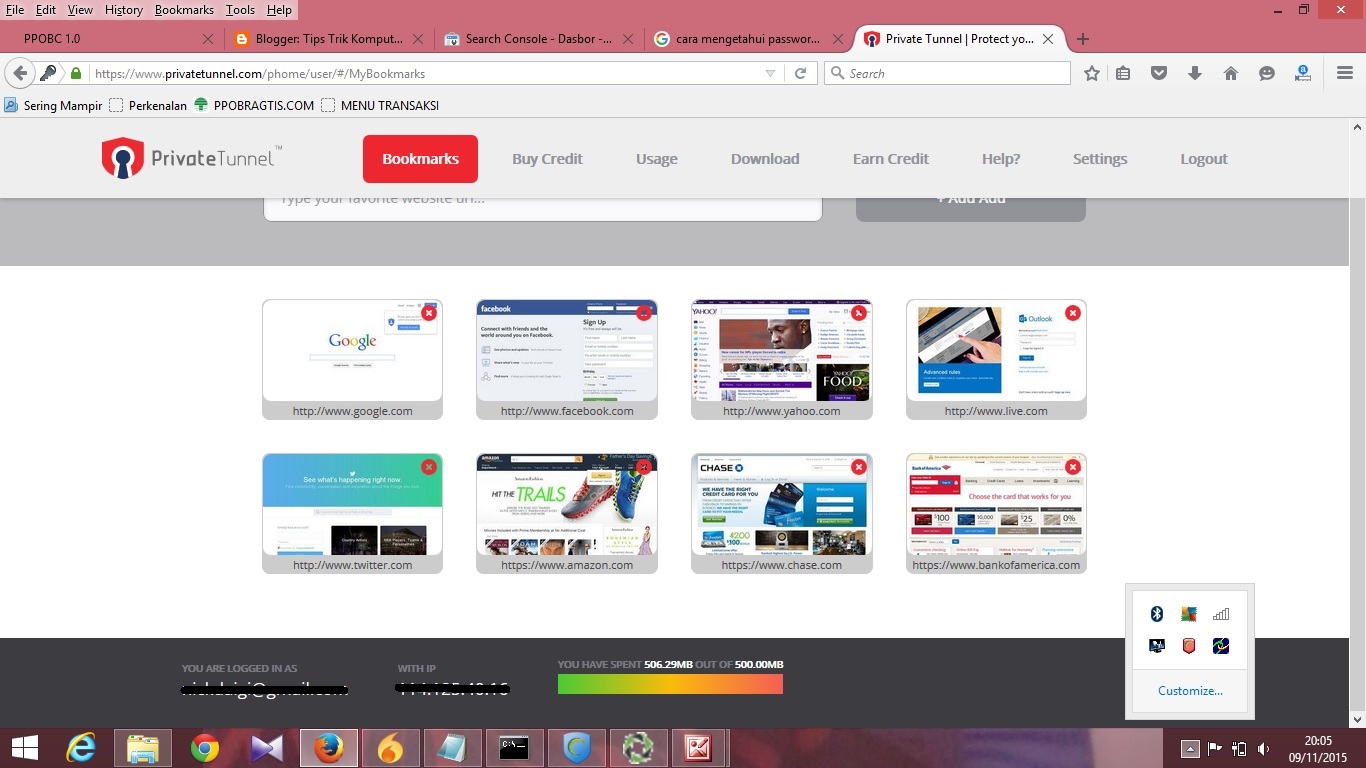Remove the google.com bookmark
This screenshot has width=1366, height=768.
(x=429, y=313)
